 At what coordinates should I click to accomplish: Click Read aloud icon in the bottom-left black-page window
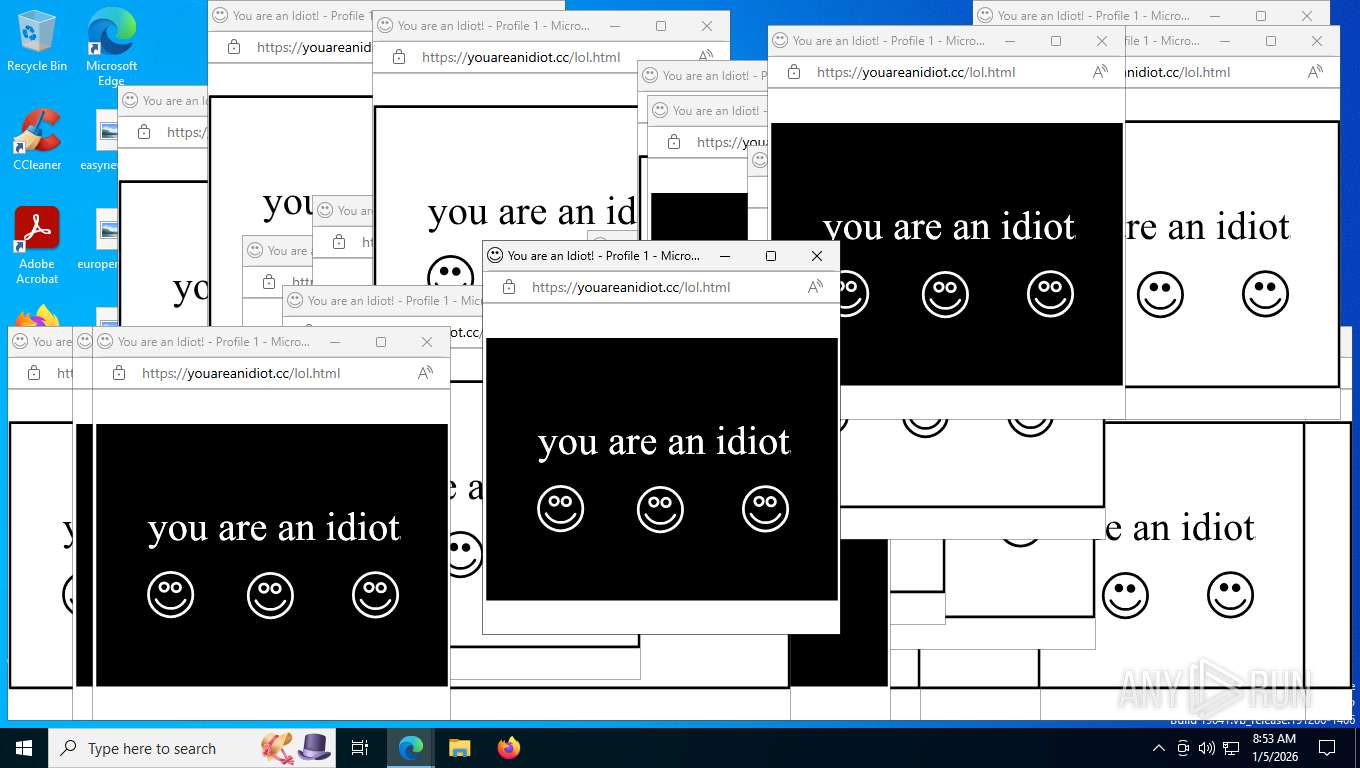(426, 373)
